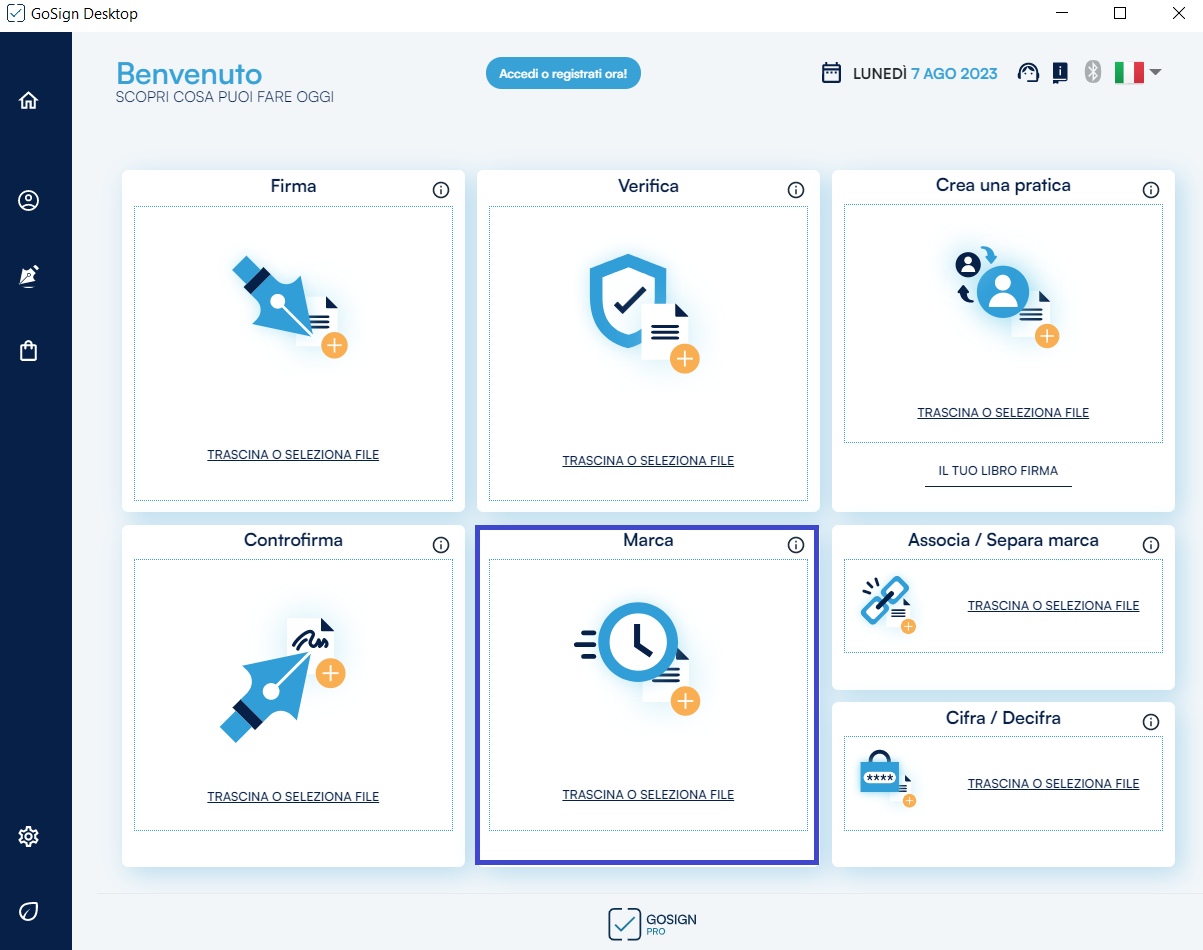This screenshot has width=1203, height=950.
Task: Click the Bluetooth icon in header
Action: click(1093, 72)
